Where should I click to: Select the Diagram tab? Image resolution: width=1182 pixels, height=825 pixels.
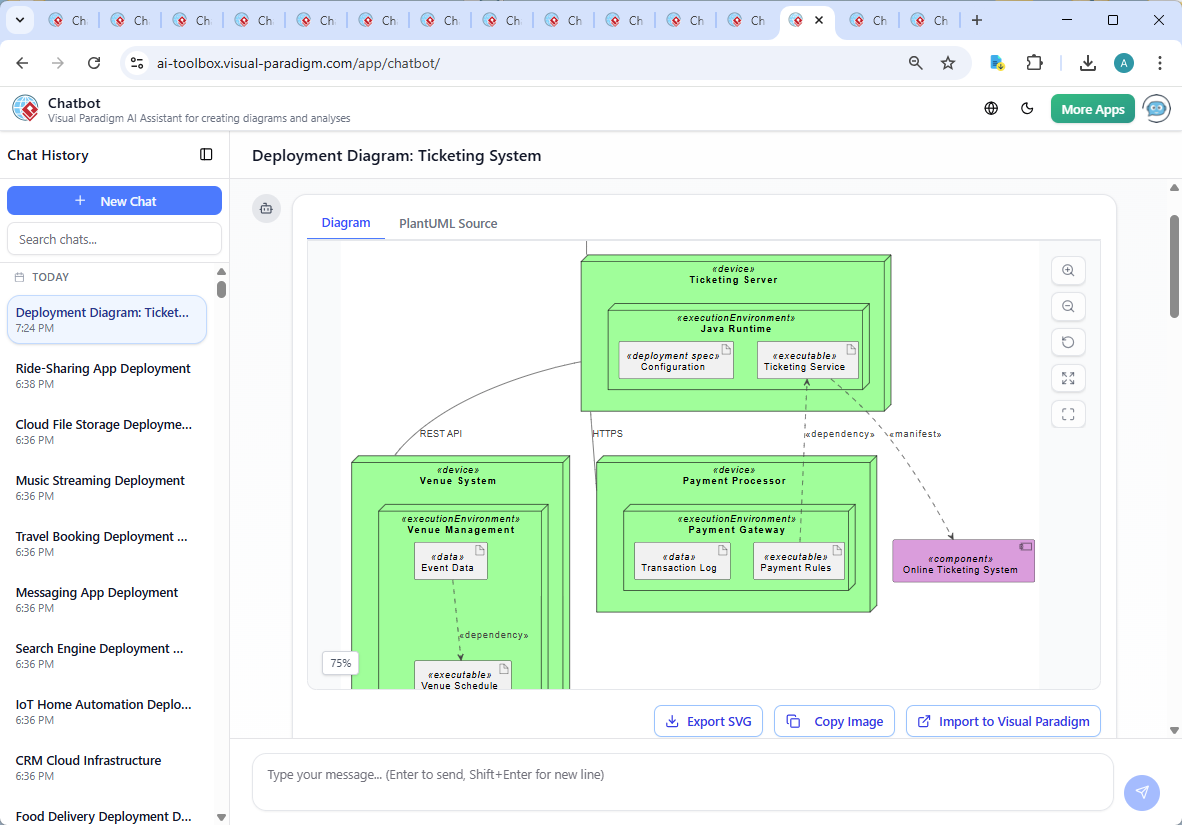346,223
